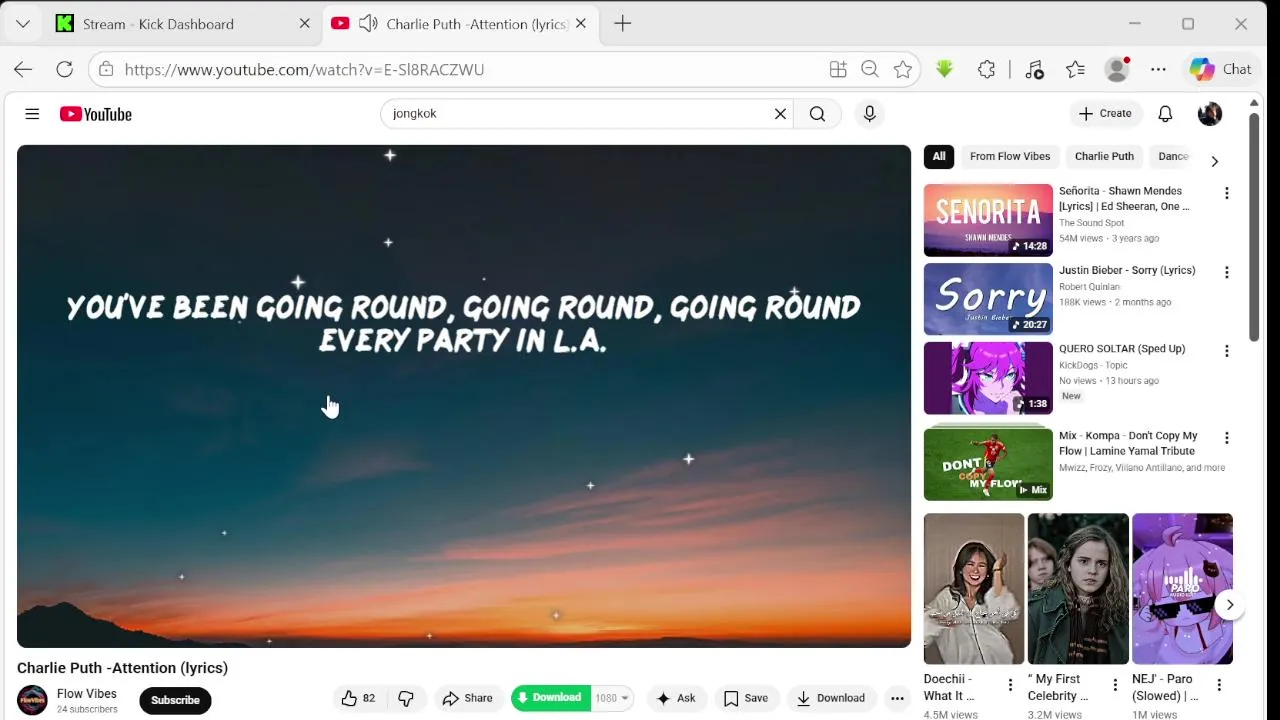Open the Create button
Viewport: 1280px width, 720px height.
pyautogui.click(x=1105, y=114)
